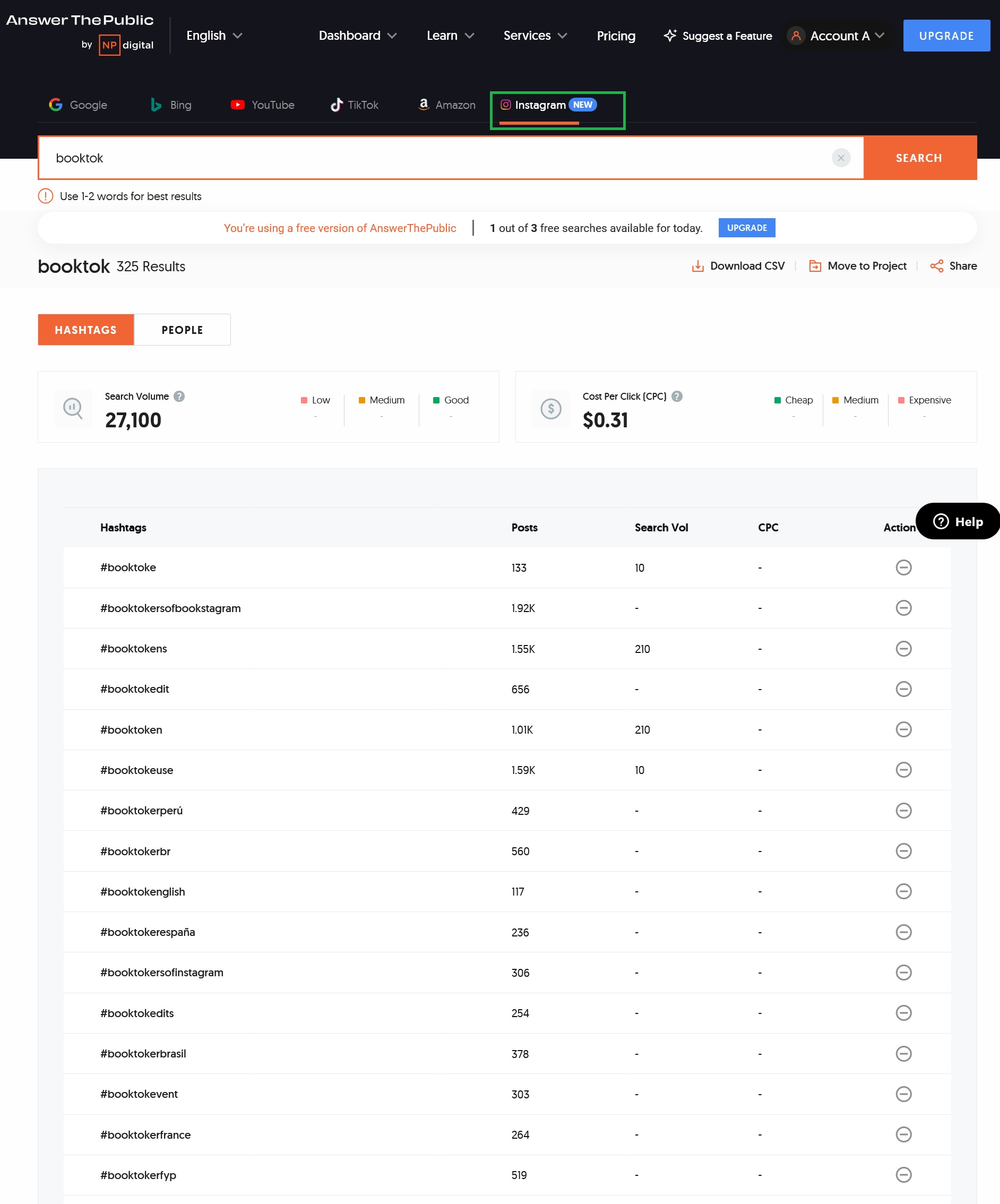Remove the #booktoke hashtag row
Image resolution: width=1000 pixels, height=1204 pixels.
pos(903,567)
